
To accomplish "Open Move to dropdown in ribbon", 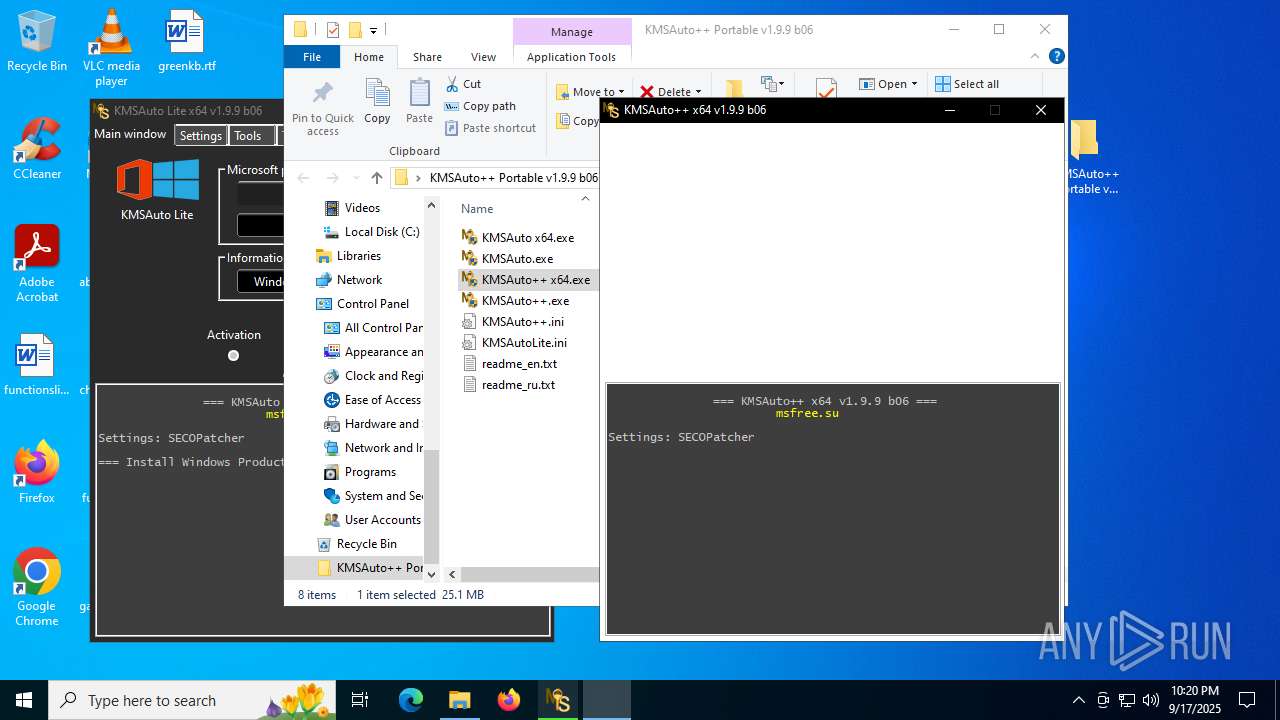I will click(x=590, y=92).
